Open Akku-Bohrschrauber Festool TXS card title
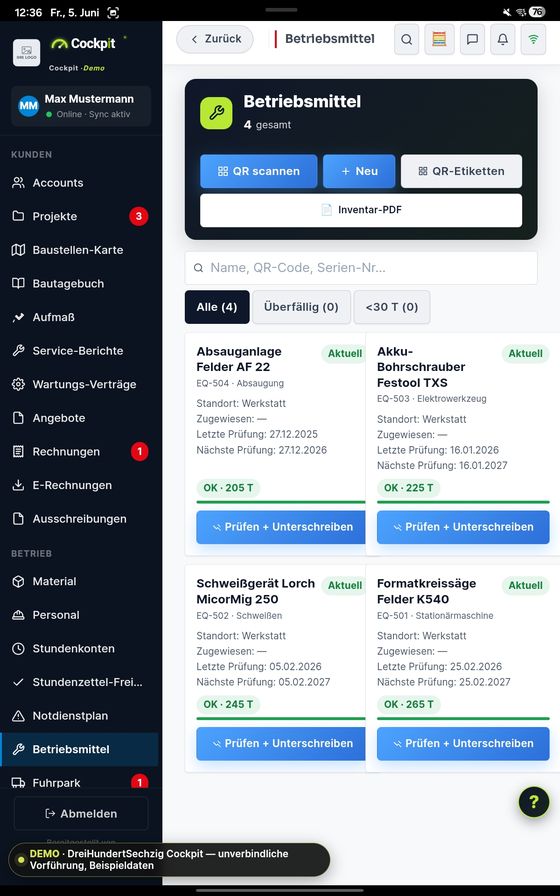This screenshot has width=560, height=896. point(421,367)
